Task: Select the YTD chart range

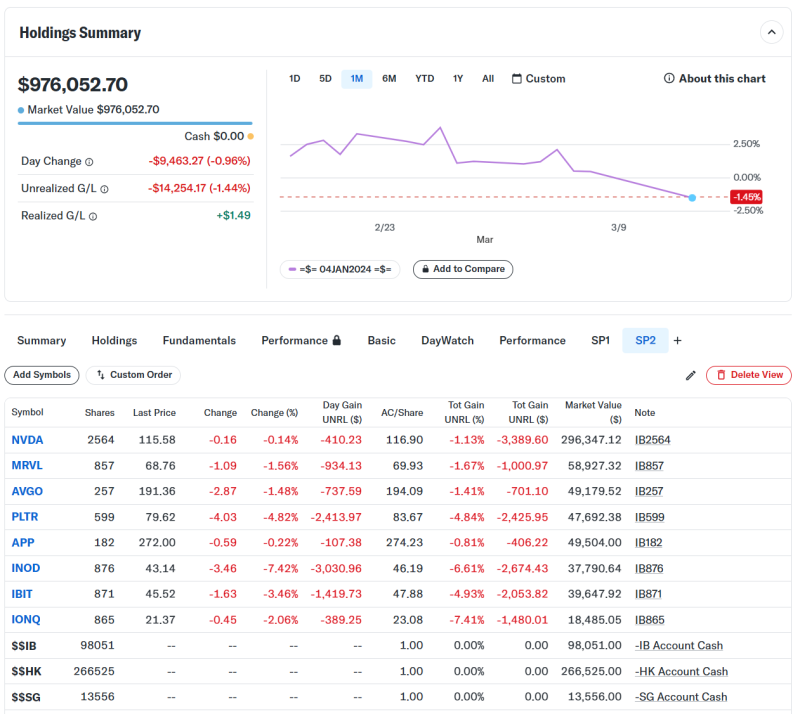Action: point(424,79)
